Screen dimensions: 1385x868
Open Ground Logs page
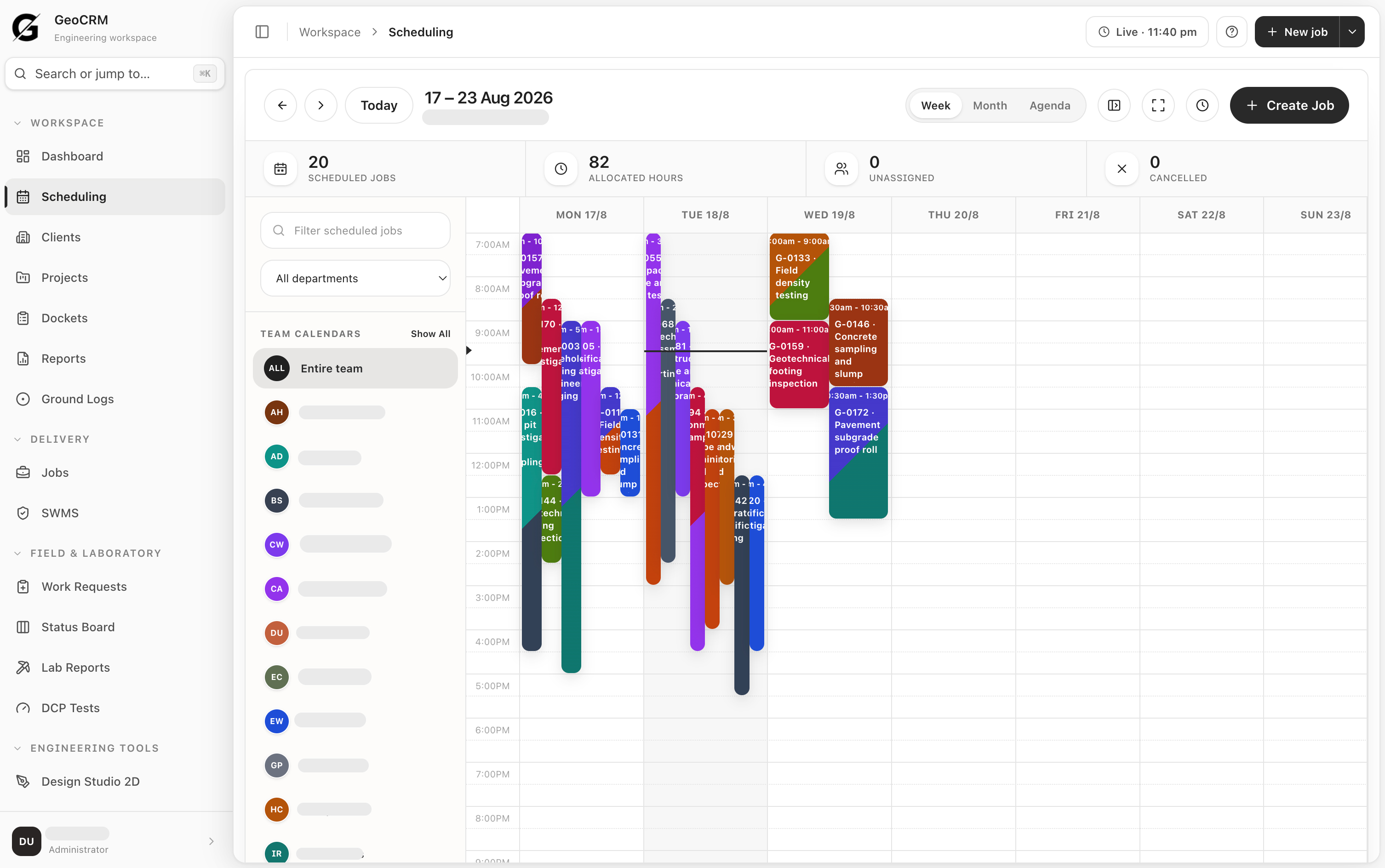tap(115, 399)
